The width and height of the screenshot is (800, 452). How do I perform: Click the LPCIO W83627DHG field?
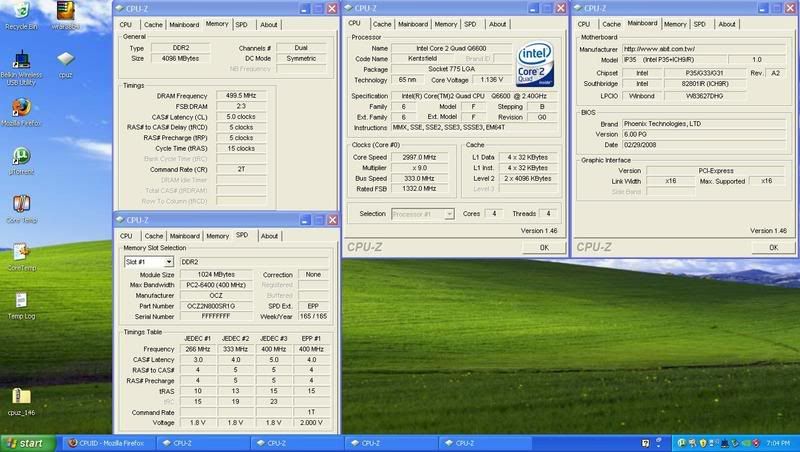pos(705,96)
